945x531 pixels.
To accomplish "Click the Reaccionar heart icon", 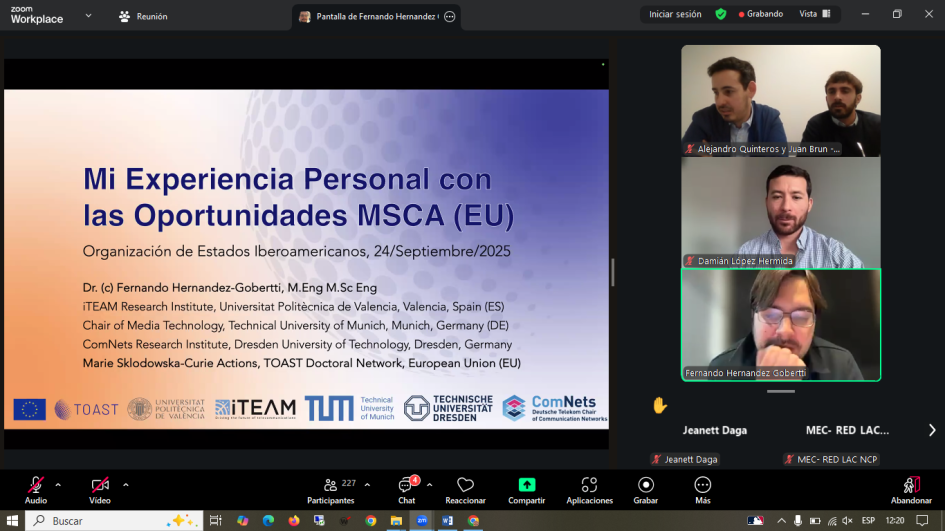I will [465, 487].
